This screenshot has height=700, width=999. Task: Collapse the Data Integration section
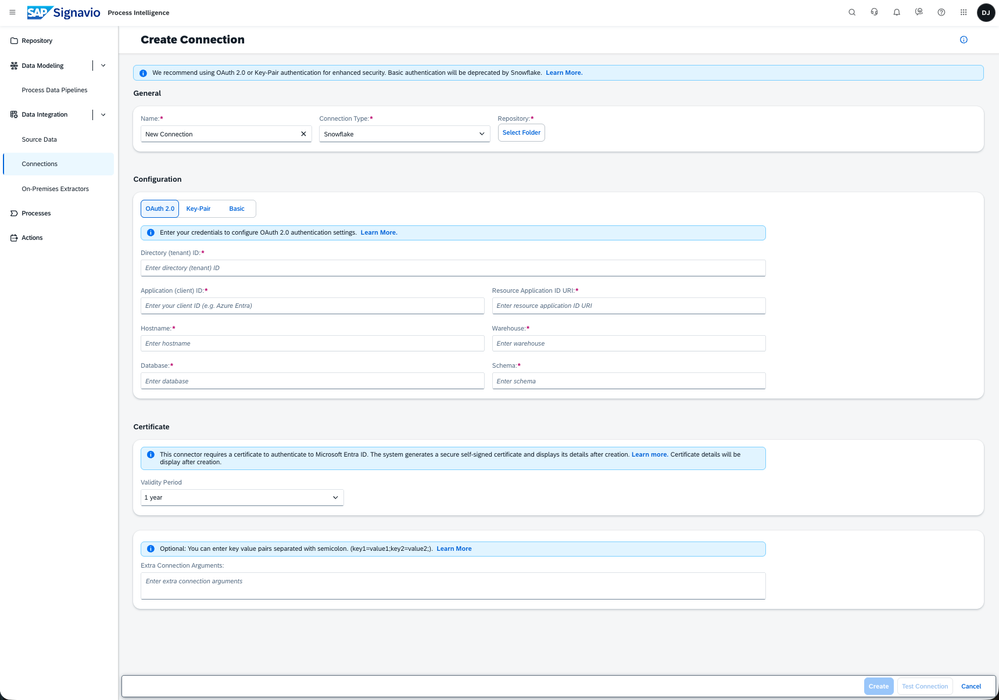click(x=103, y=114)
